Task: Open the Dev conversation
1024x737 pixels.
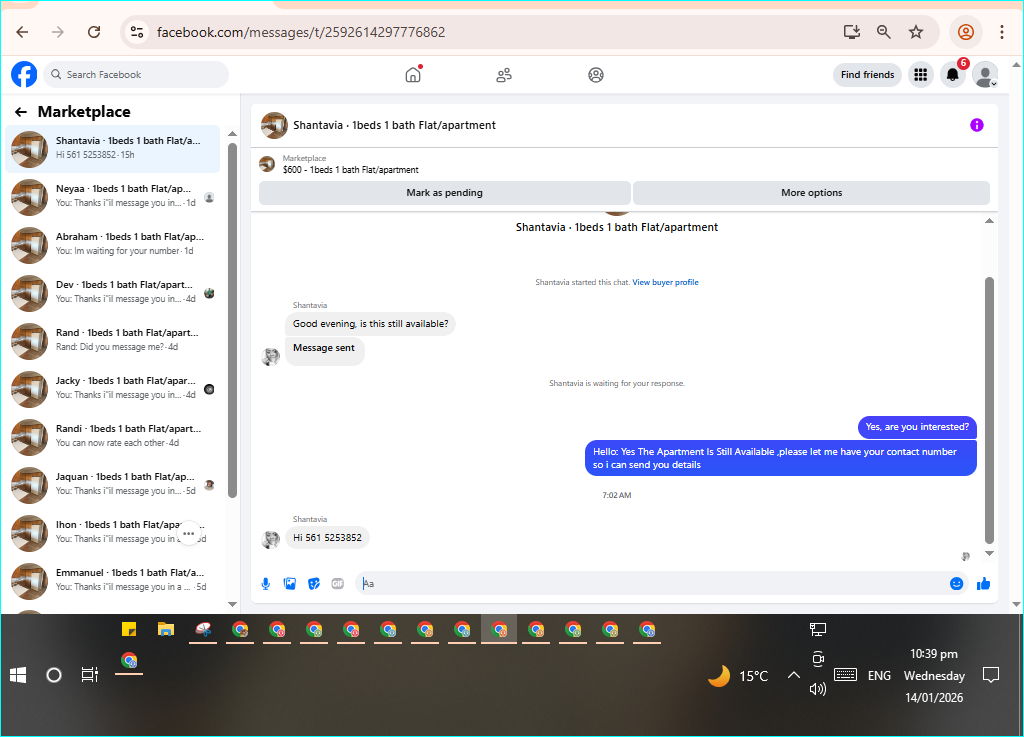Action: (x=114, y=293)
